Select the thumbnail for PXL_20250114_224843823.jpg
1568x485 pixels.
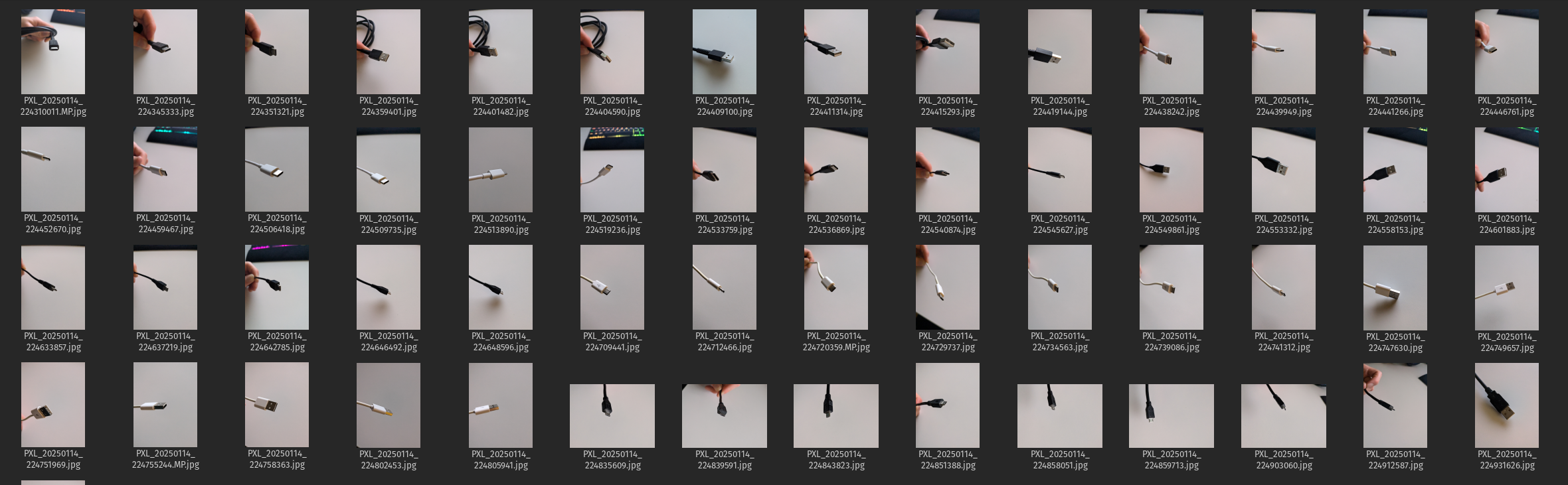(836, 416)
